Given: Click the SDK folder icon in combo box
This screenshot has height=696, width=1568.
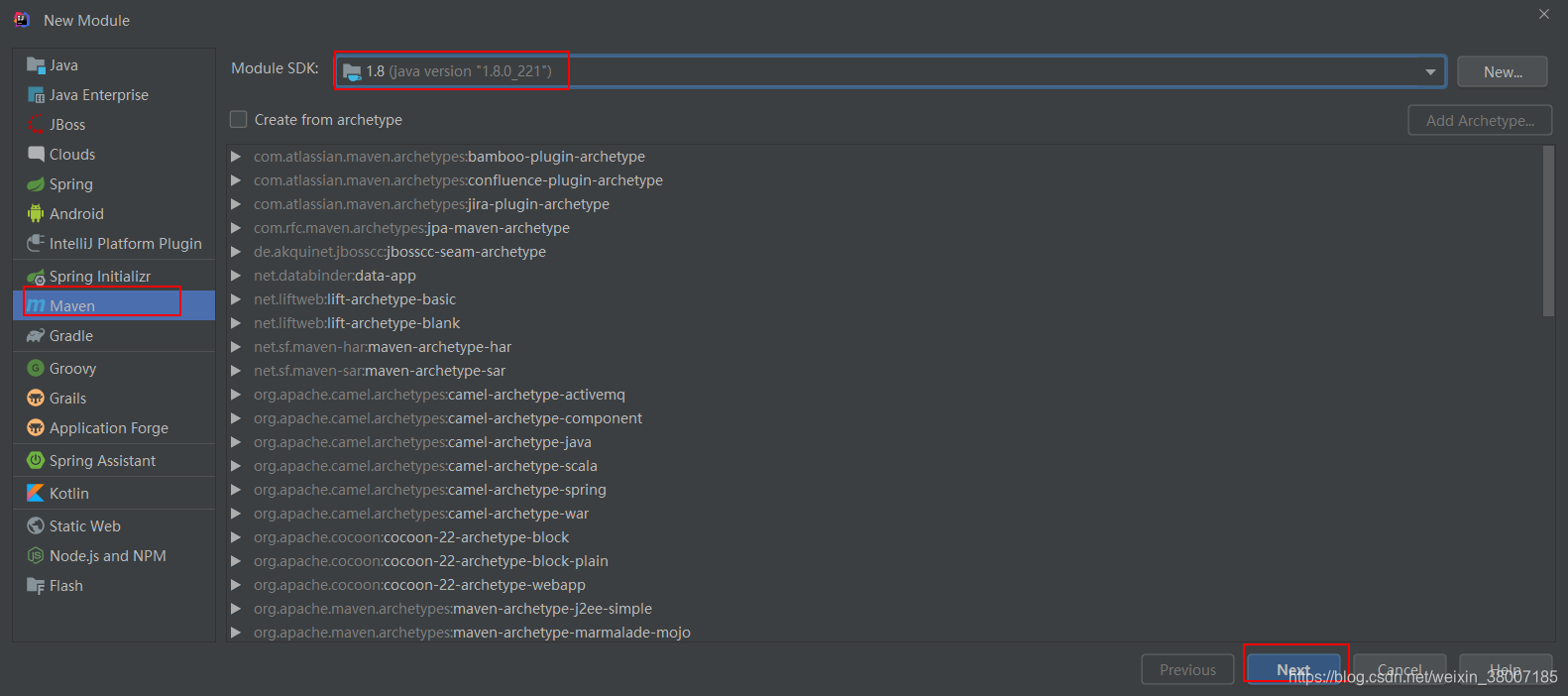Looking at the screenshot, I should coord(352,71).
